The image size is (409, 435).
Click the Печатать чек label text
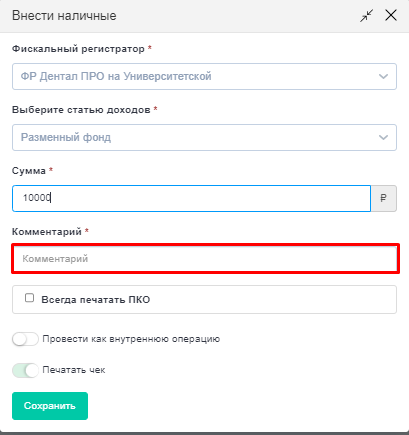pos(74,370)
